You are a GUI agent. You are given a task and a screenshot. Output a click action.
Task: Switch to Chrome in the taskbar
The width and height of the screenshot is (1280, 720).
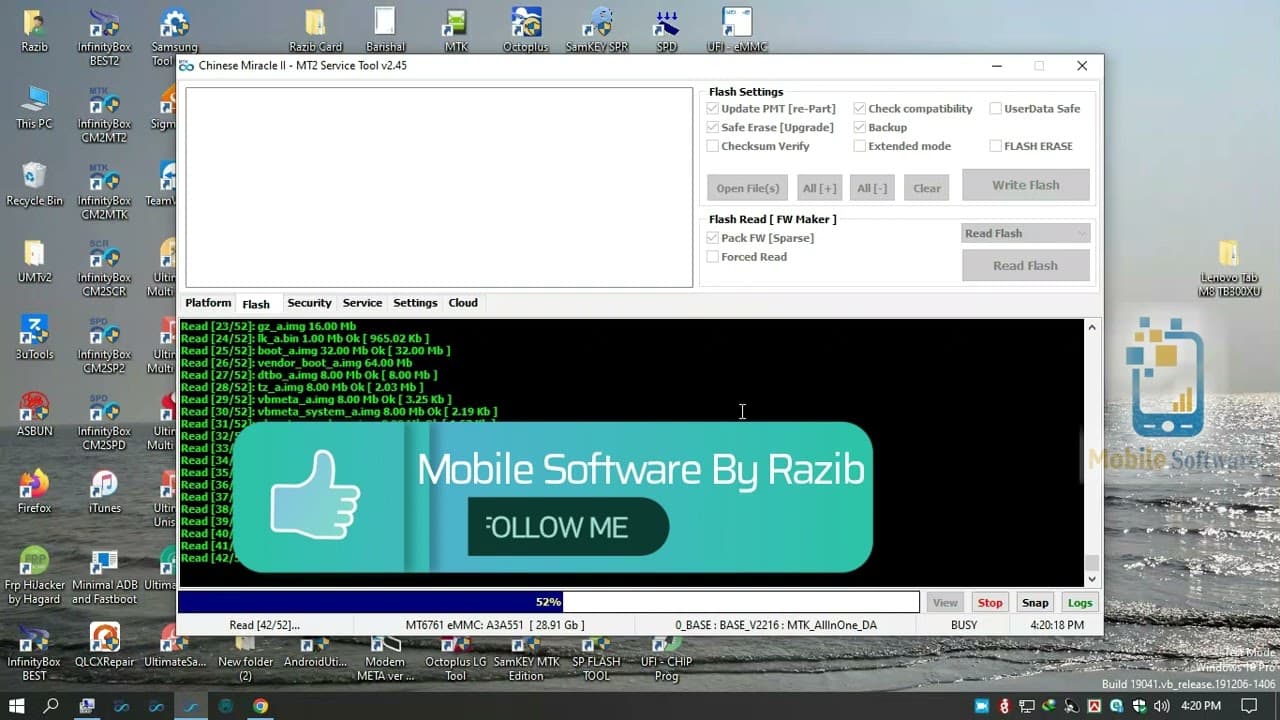point(260,706)
